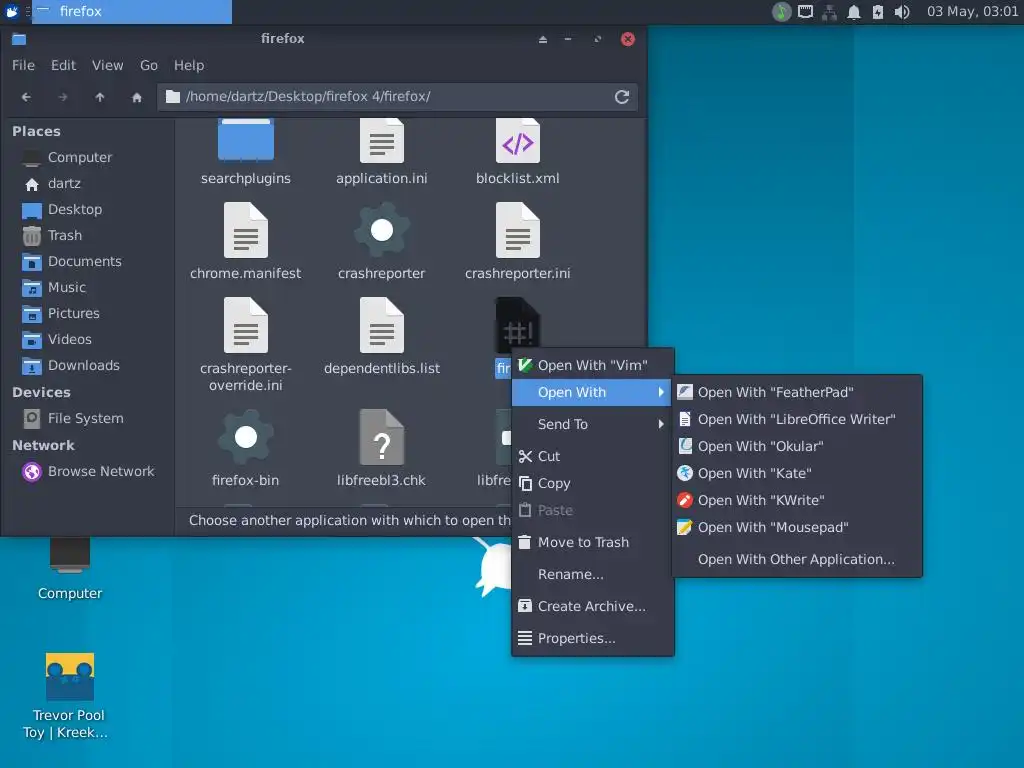Open the whisker menu in top panel

[12, 12]
